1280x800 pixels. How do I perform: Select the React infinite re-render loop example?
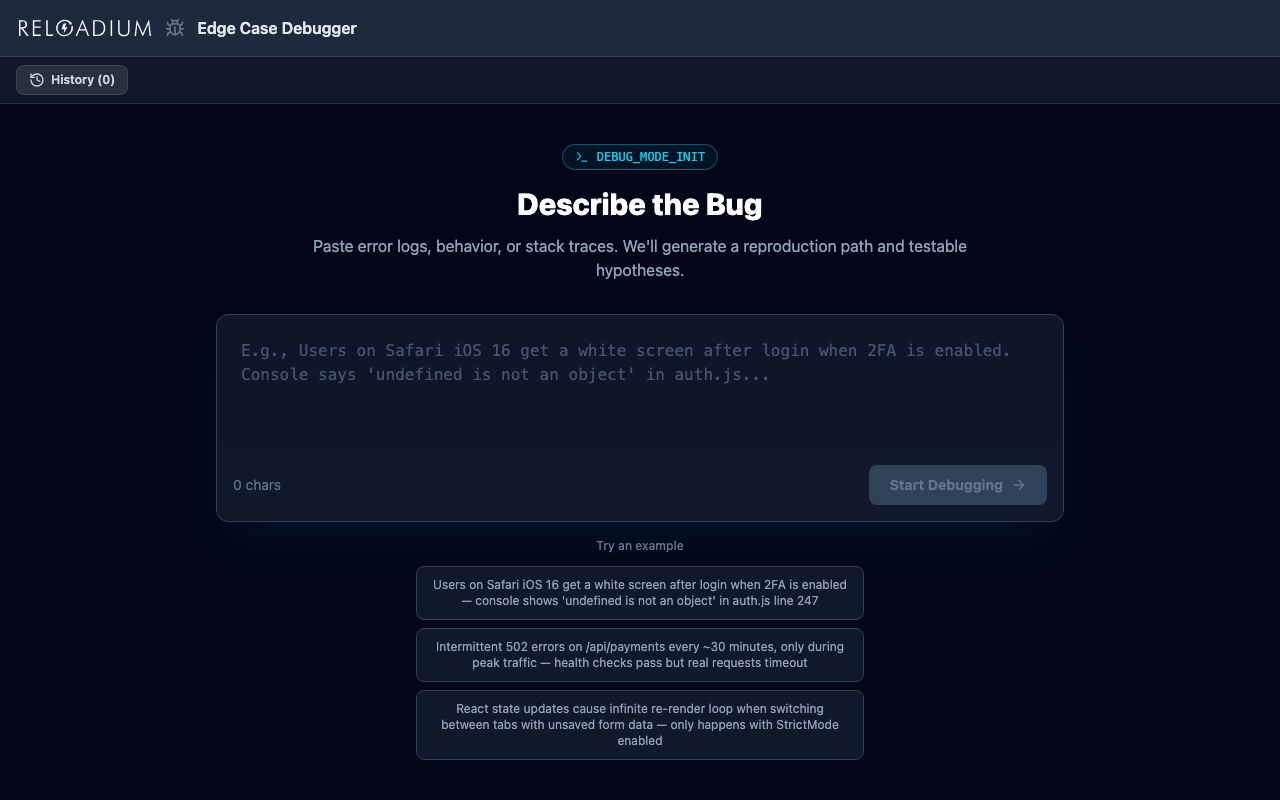(x=640, y=724)
